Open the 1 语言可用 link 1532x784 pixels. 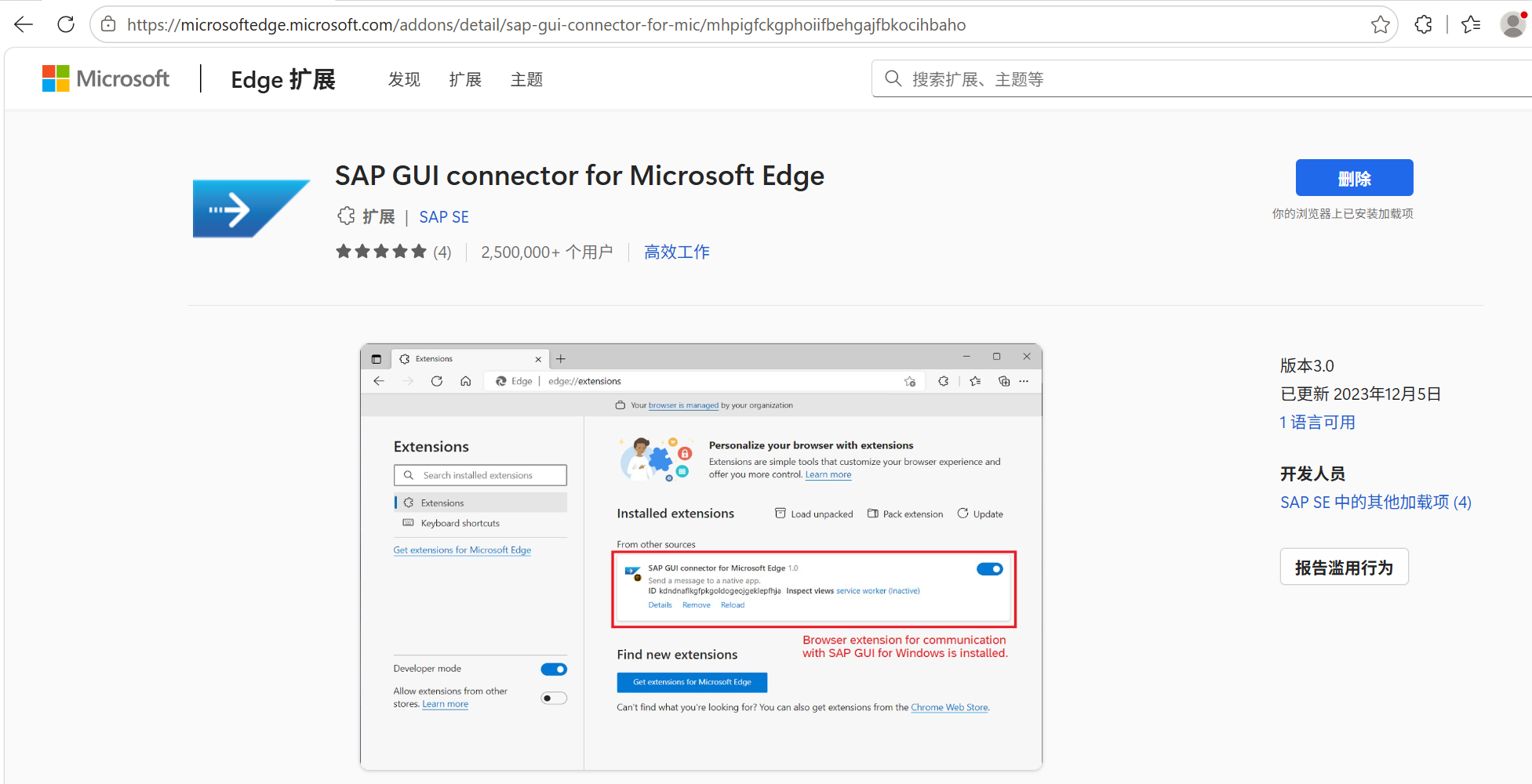1317,423
